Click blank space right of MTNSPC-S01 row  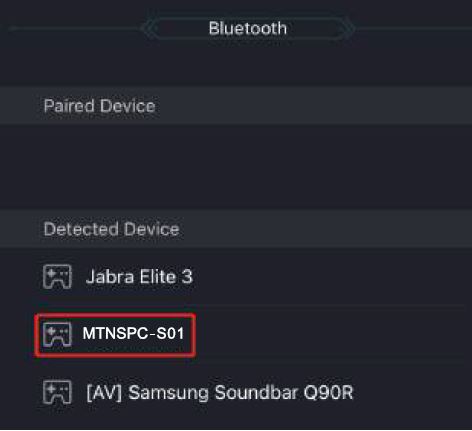332,334
